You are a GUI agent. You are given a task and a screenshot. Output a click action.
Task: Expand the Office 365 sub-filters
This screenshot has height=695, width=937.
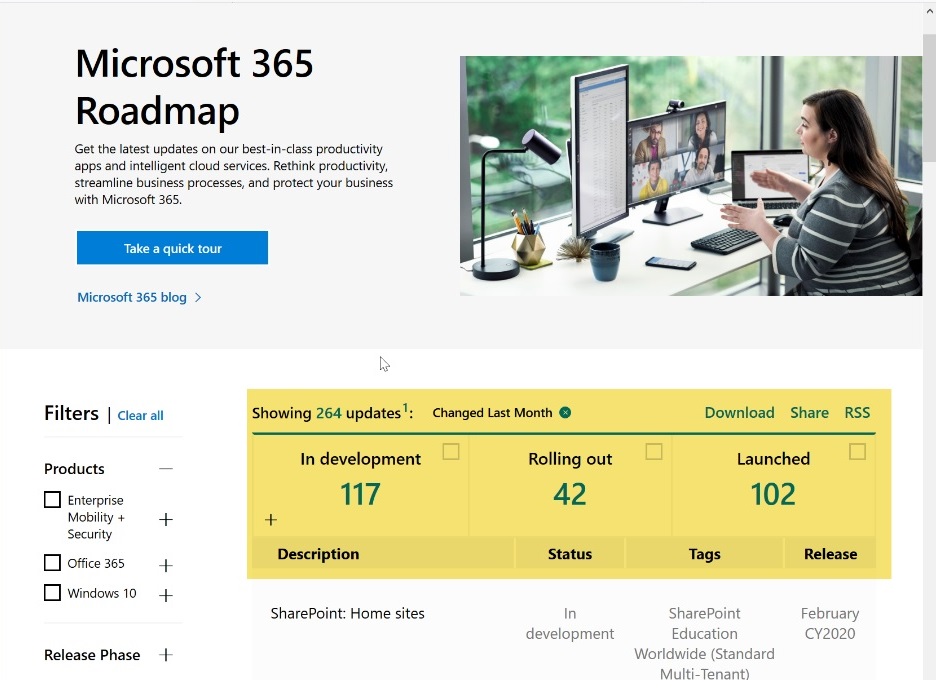[x=166, y=565]
